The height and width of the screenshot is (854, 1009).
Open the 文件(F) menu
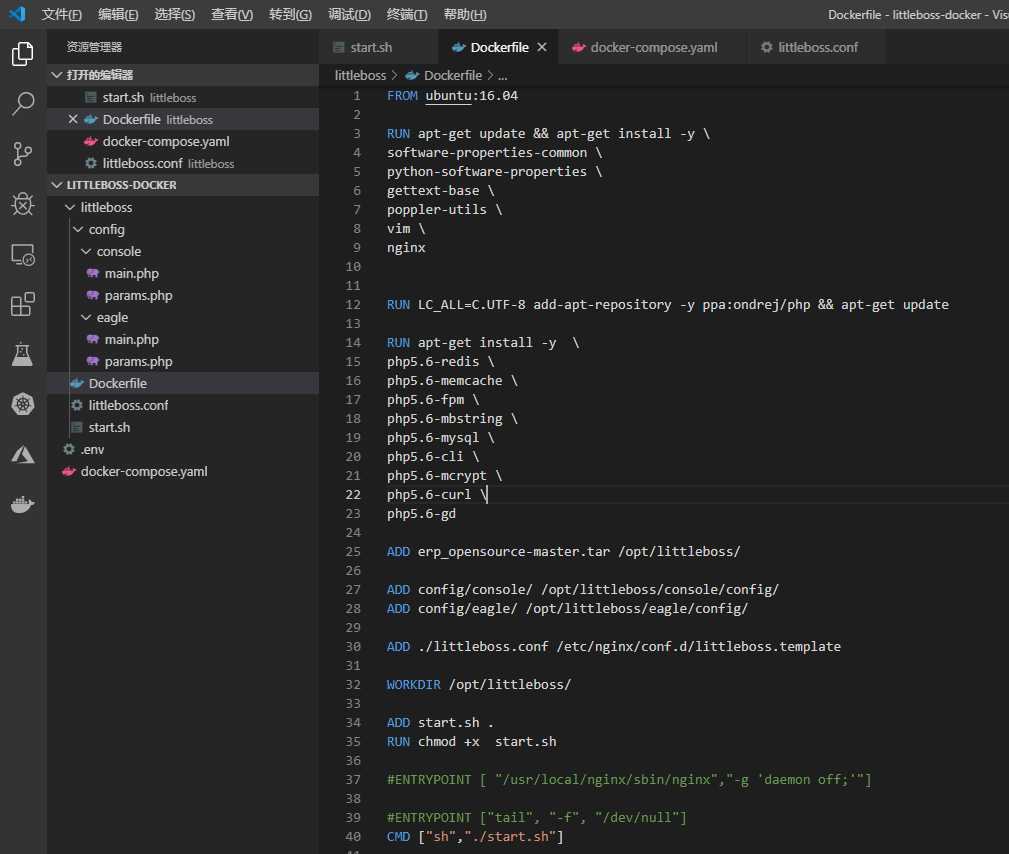(61, 14)
